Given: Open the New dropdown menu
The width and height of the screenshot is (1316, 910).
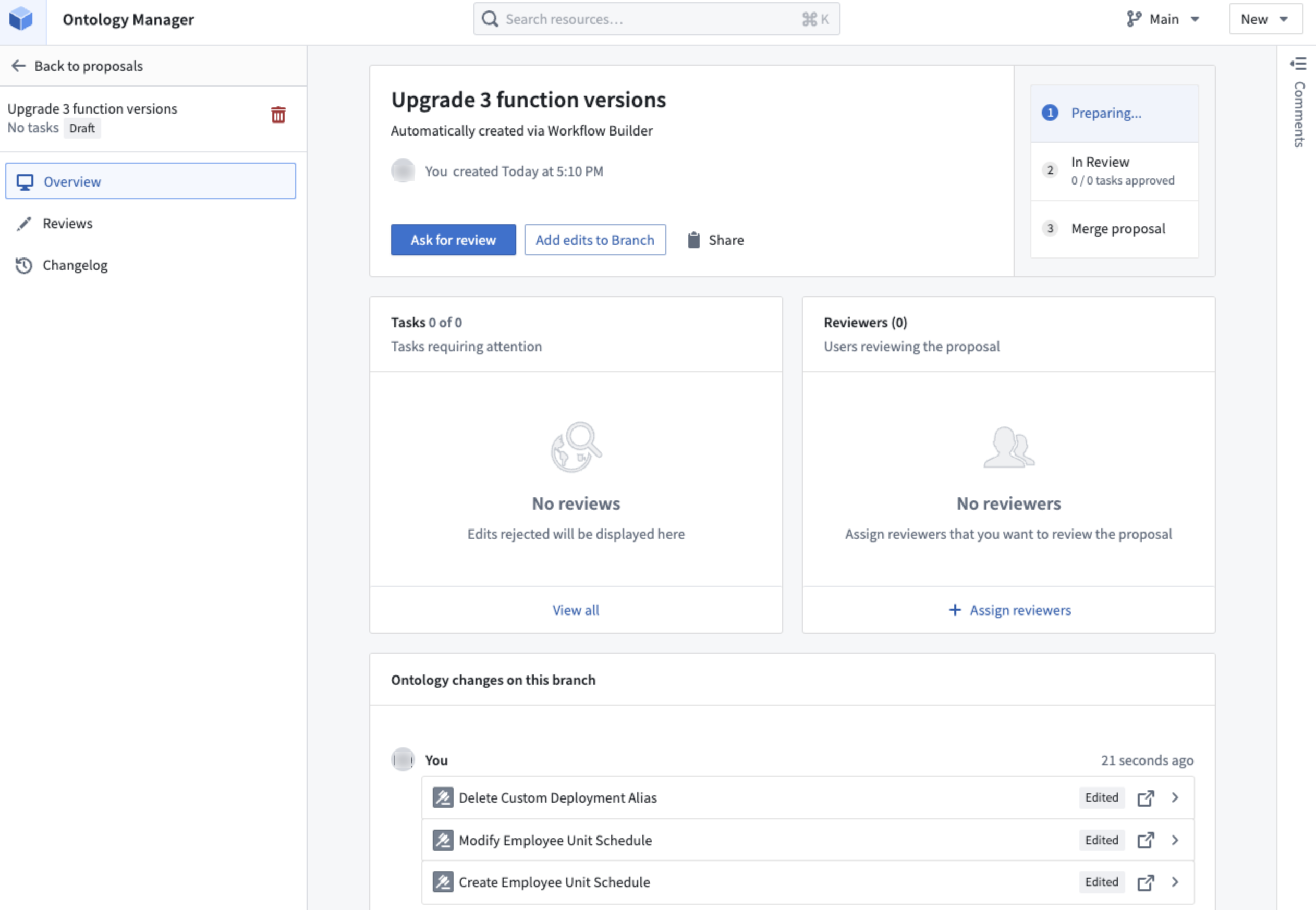Looking at the screenshot, I should click(x=1265, y=19).
